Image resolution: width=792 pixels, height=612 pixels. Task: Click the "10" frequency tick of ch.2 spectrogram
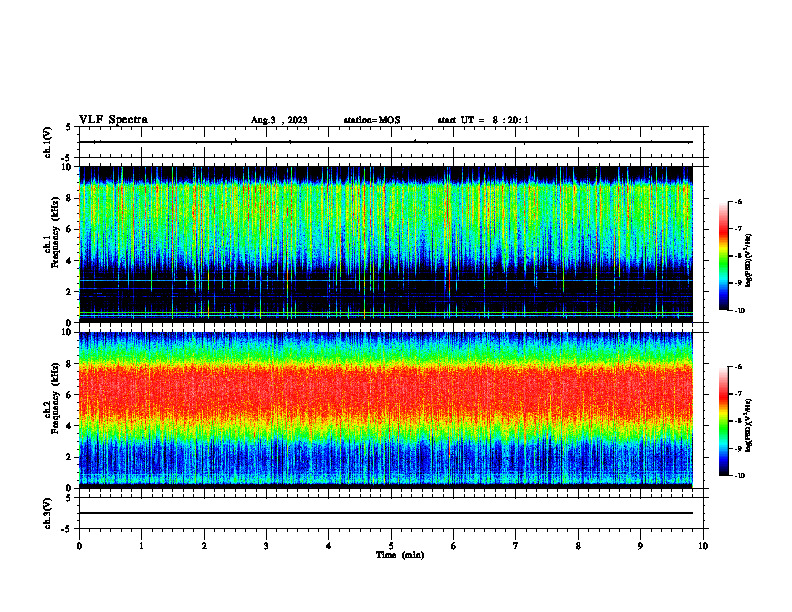click(x=68, y=332)
